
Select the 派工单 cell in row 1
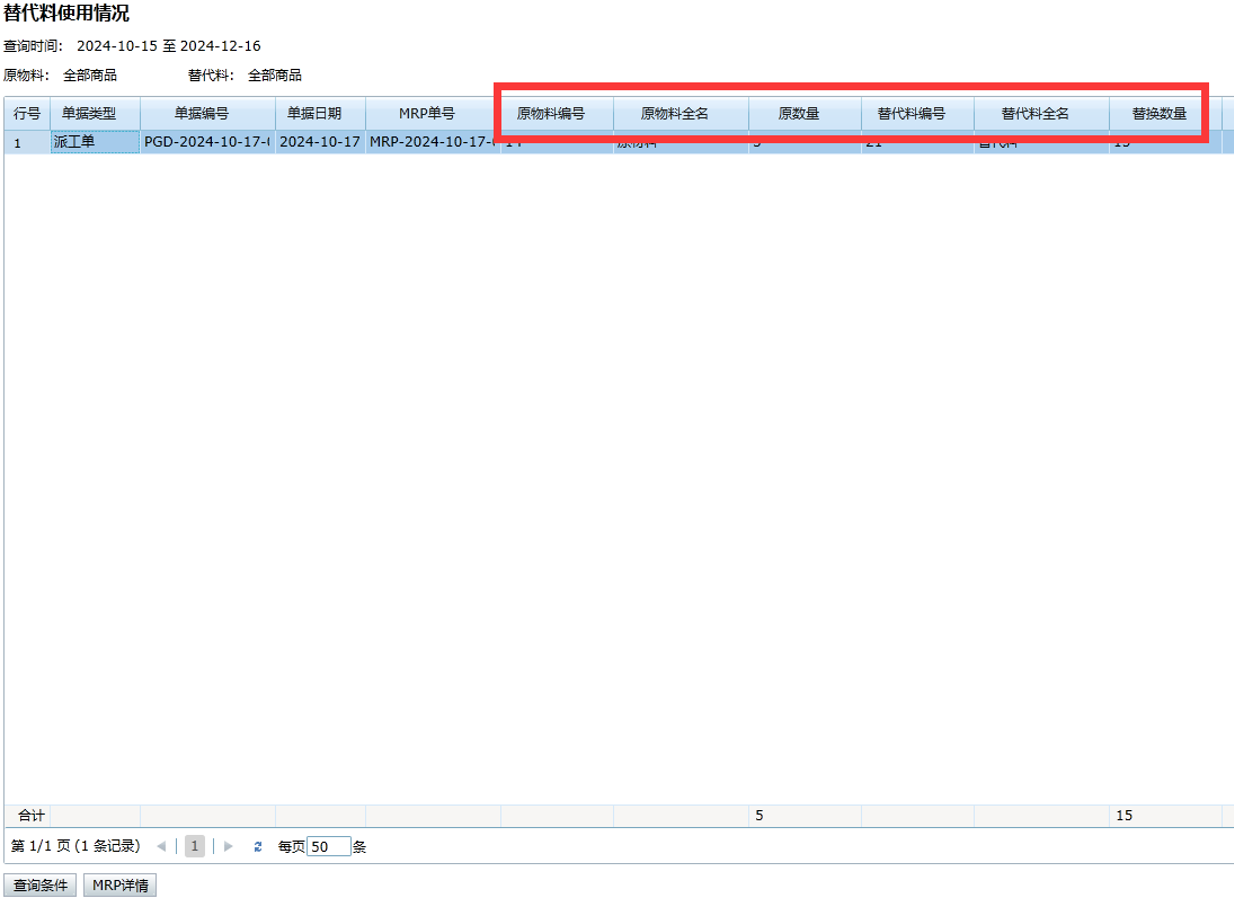click(x=95, y=143)
